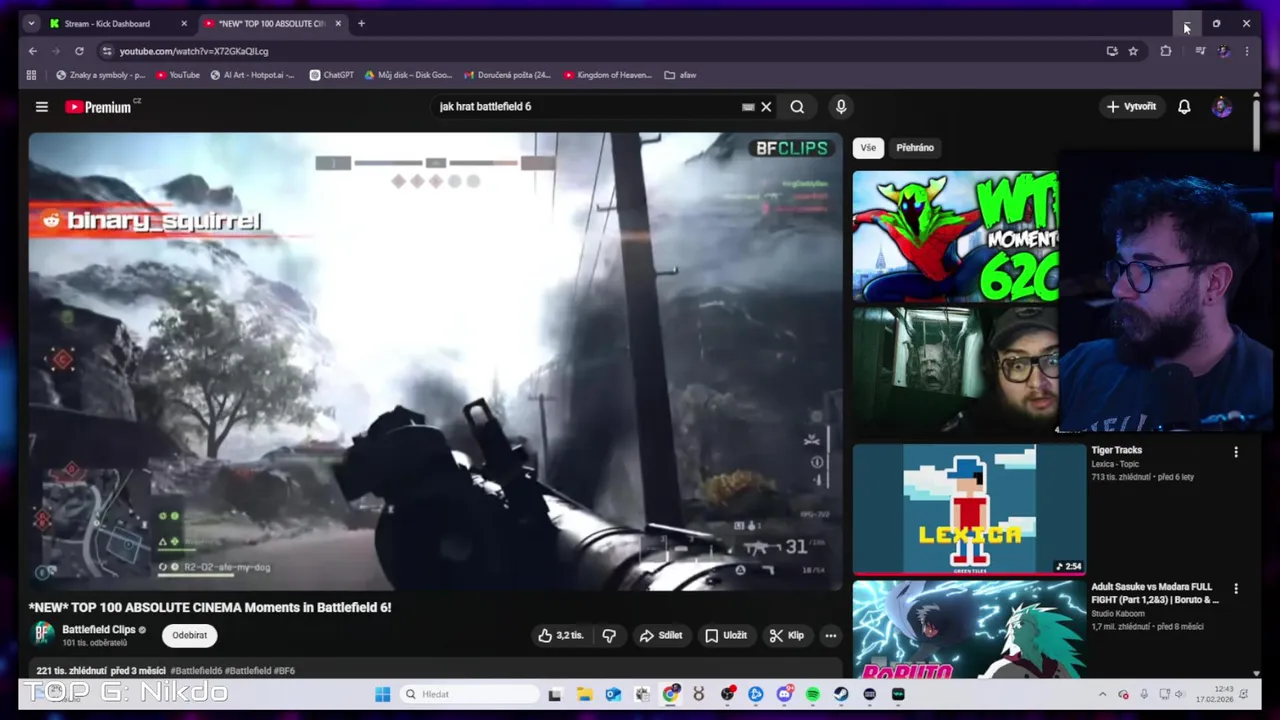Open options menu for Adult Sasuke vs Madara
Screen dimensions: 1280x720
pos(1236,589)
